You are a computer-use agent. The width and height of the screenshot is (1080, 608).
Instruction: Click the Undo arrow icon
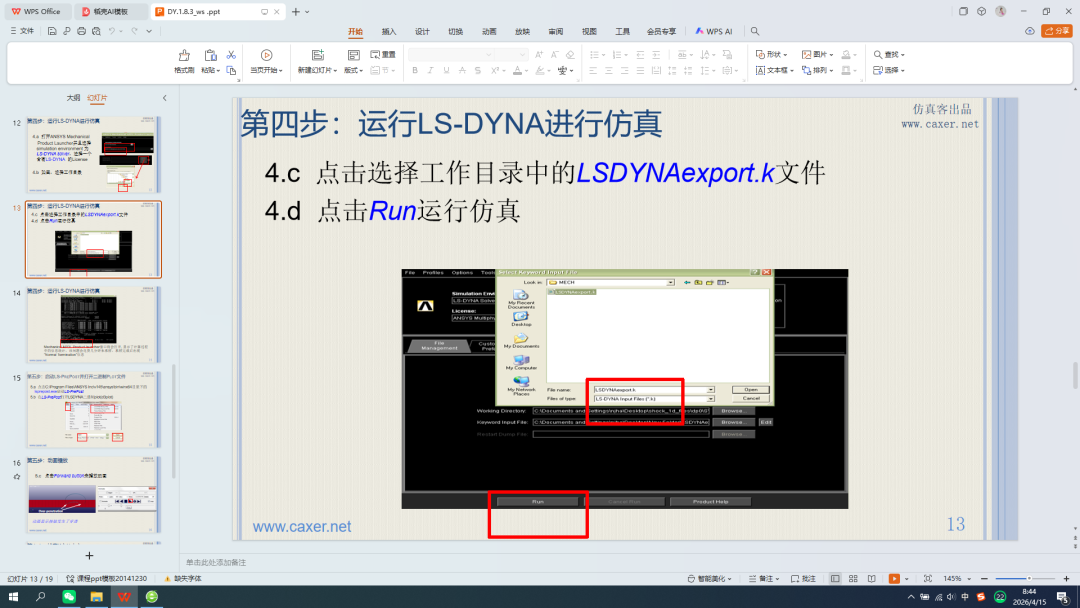(x=112, y=31)
